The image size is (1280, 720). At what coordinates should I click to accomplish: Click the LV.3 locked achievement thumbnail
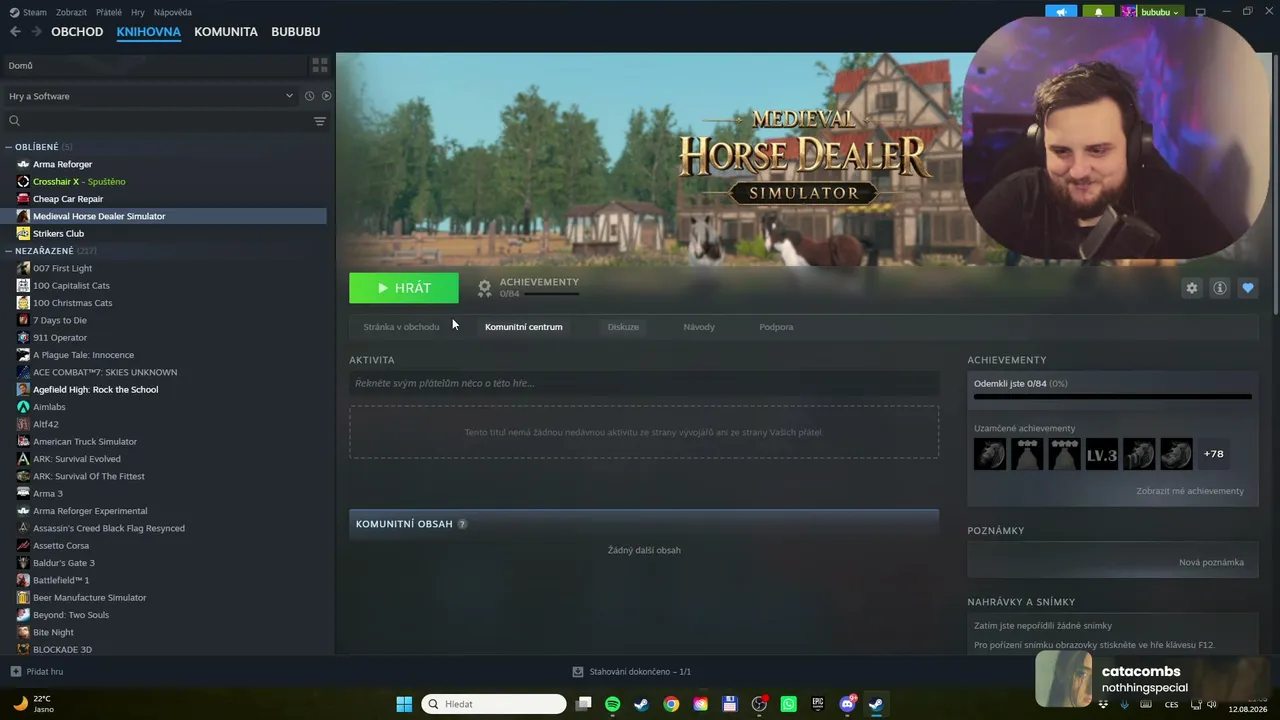tap(1102, 454)
